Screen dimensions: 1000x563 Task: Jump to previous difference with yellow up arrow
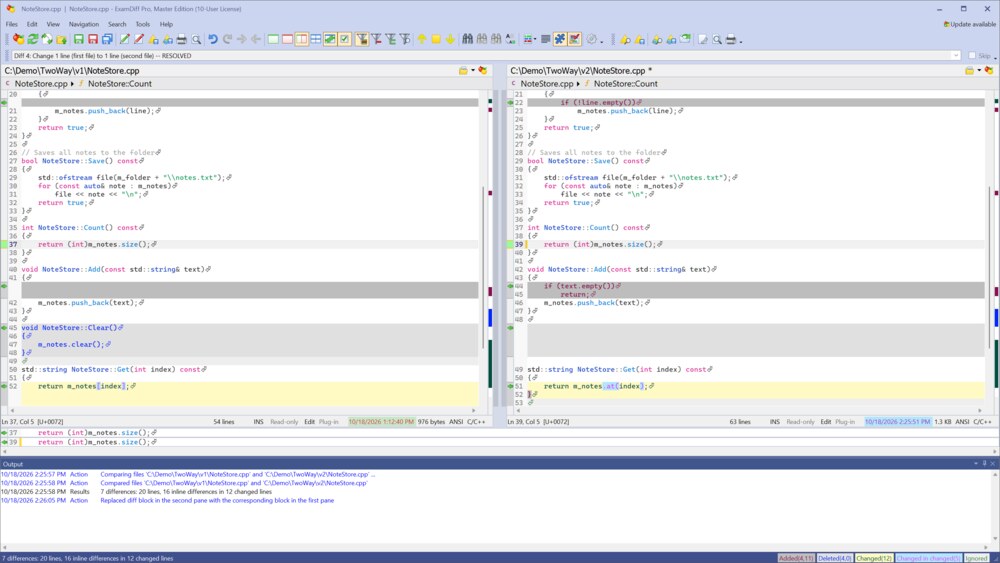click(x=422, y=40)
